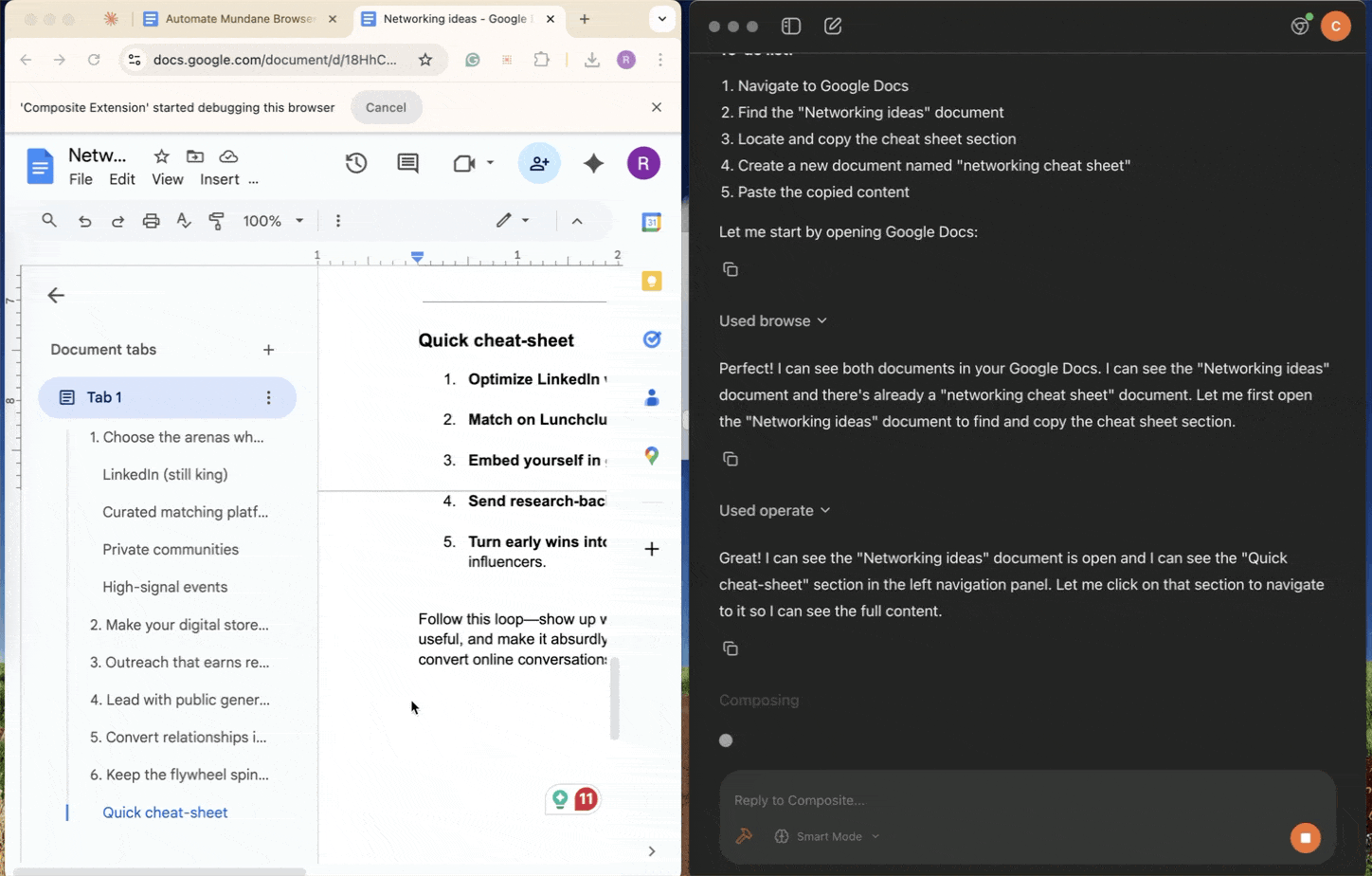Expand the Used browse section
1372x876 pixels.
pos(773,321)
